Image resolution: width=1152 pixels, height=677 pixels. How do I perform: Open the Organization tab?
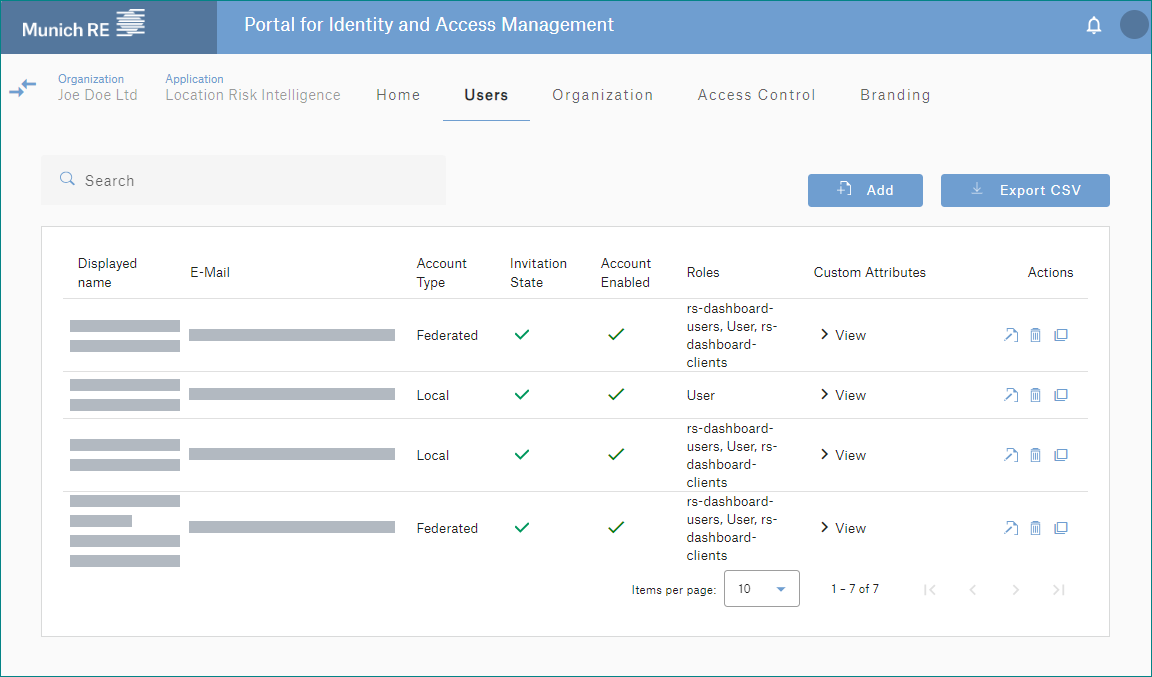coord(602,95)
